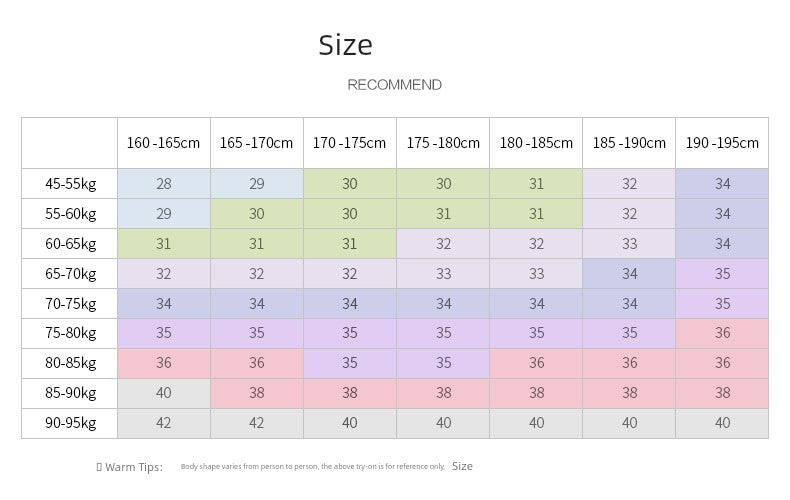Image resolution: width=790 pixels, height=500 pixels.
Task: Select size 33 under 185-190cm column
Action: click(x=629, y=244)
